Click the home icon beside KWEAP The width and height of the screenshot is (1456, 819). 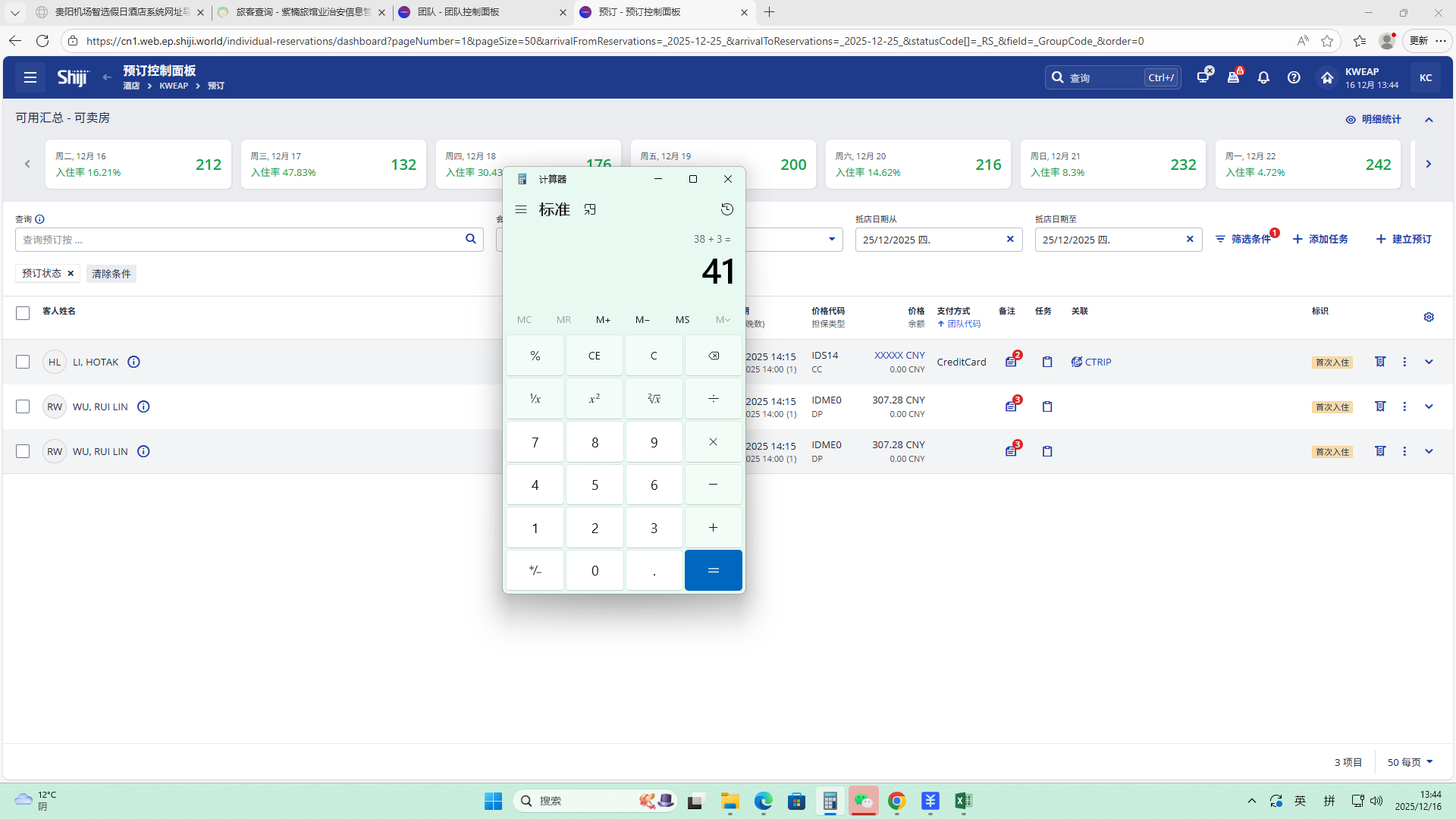(x=1326, y=77)
